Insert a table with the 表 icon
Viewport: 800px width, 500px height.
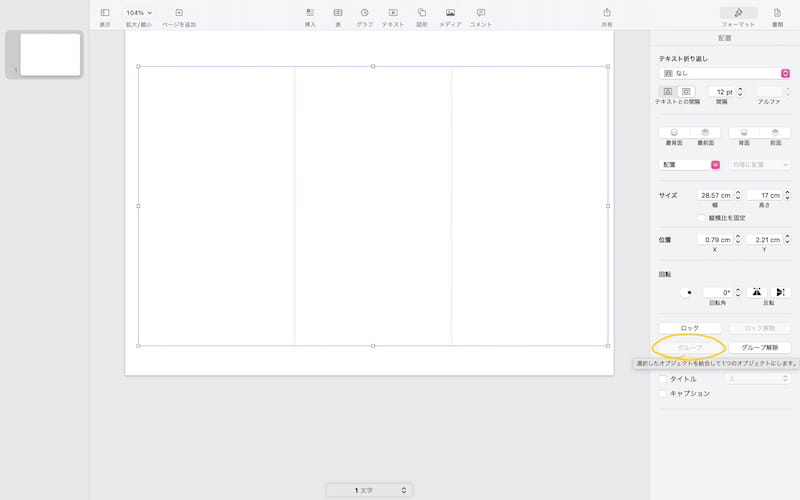tap(338, 13)
